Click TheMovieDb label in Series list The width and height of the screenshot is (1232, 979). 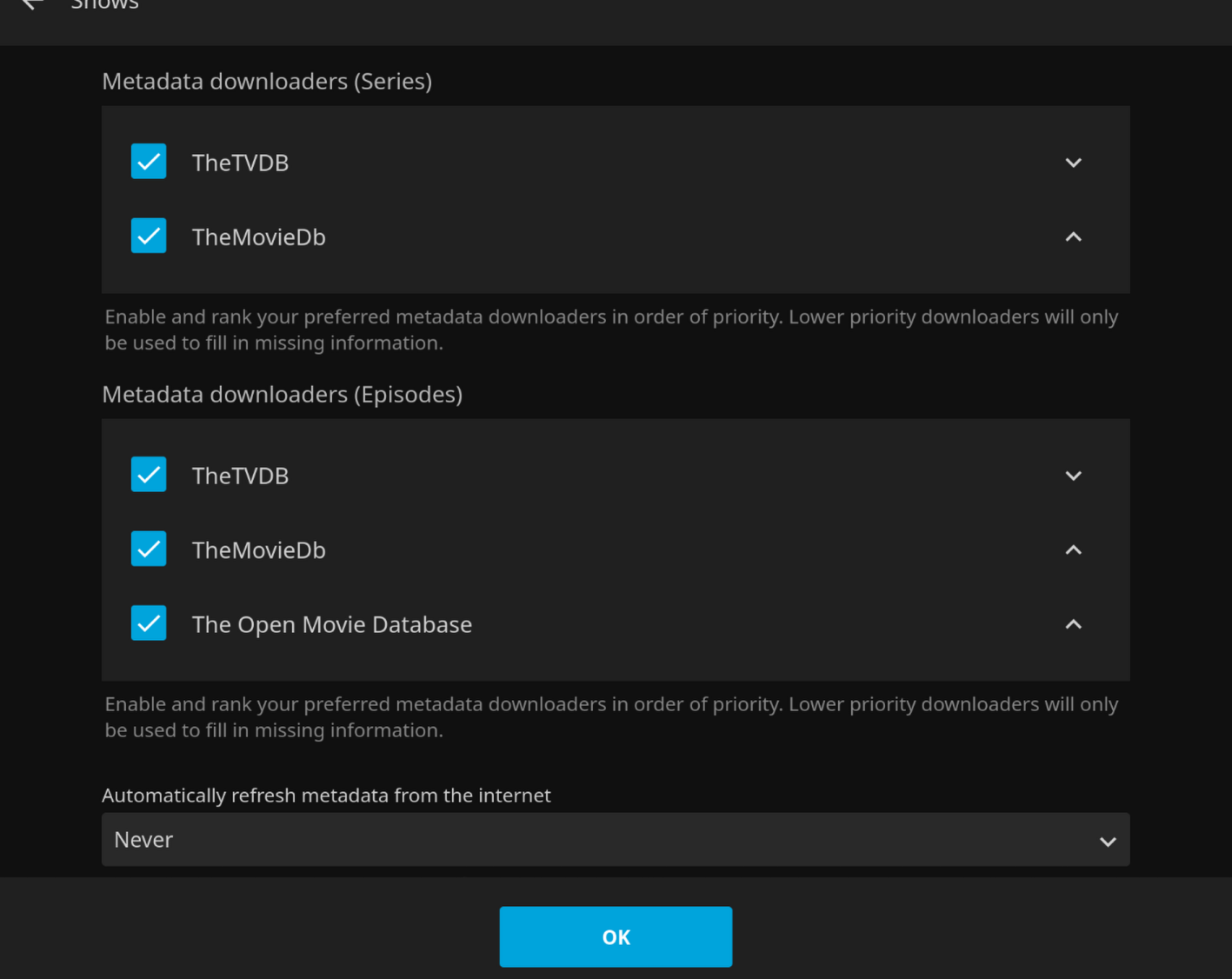click(258, 236)
